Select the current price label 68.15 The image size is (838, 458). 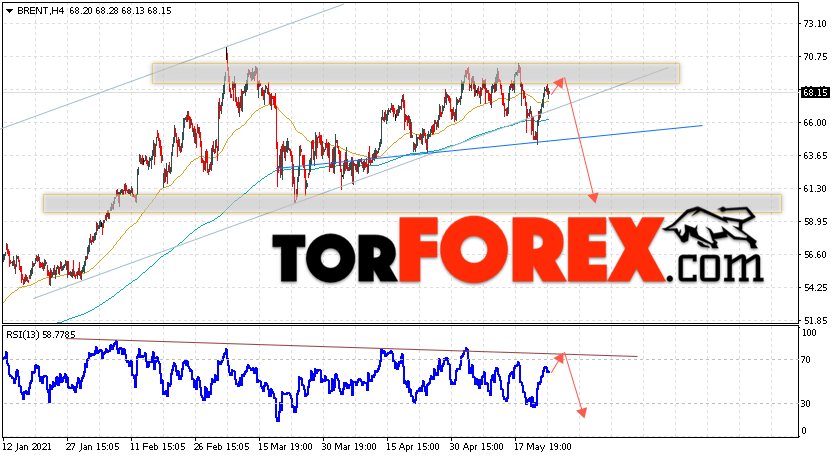[815, 92]
